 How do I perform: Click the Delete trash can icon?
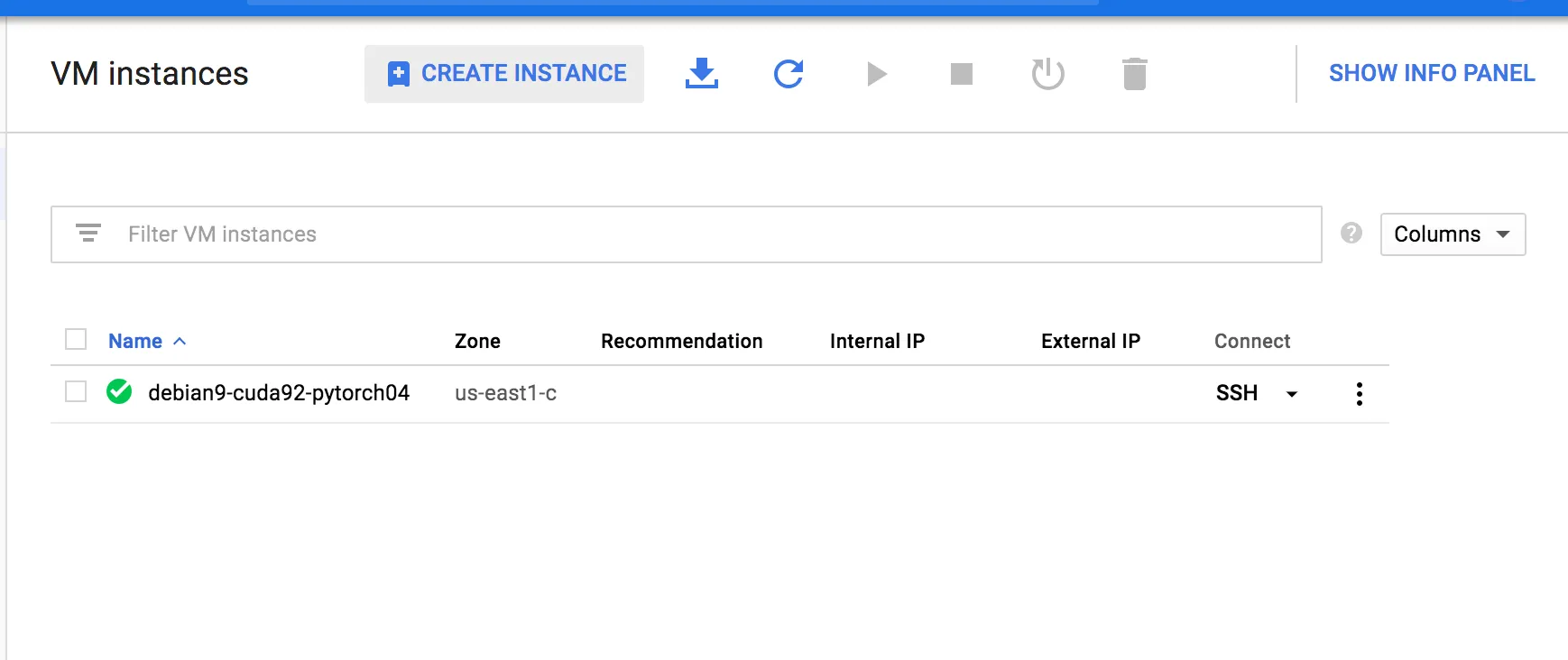pyautogui.click(x=1135, y=74)
